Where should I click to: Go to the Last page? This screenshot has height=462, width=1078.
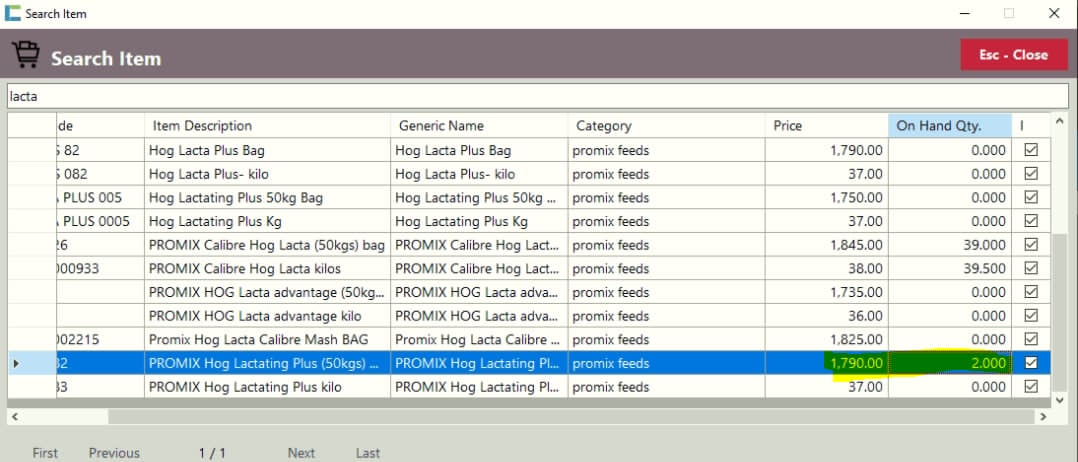click(368, 452)
